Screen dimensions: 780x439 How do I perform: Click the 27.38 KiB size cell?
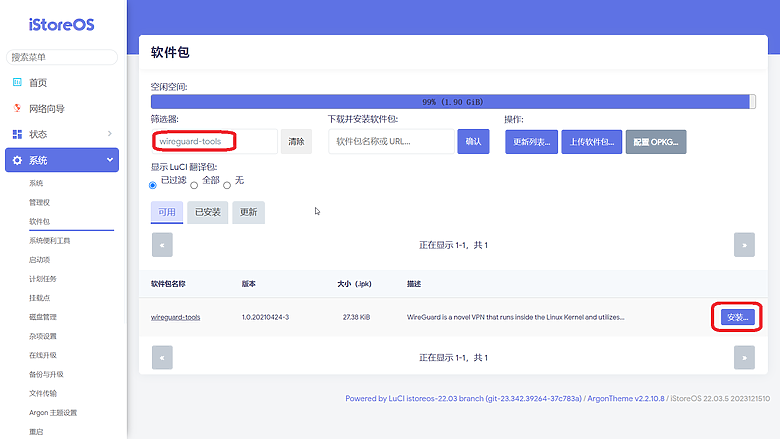tap(356, 317)
